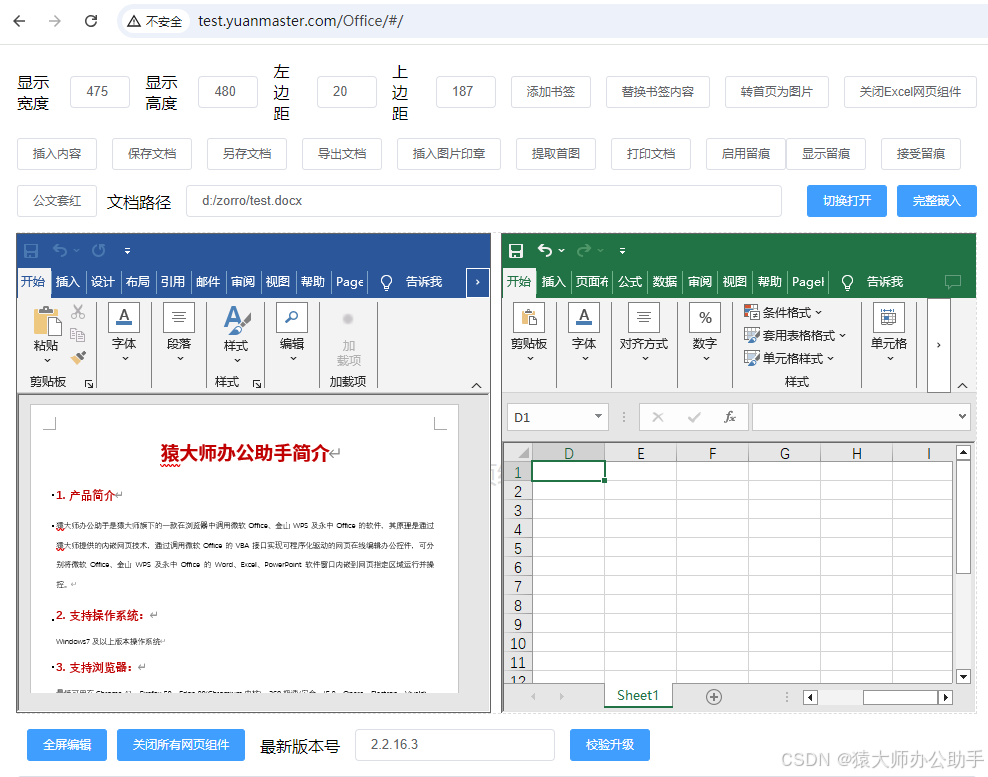Open the Excel 单元格样式 dropdown
The image size is (988, 777).
(789, 359)
